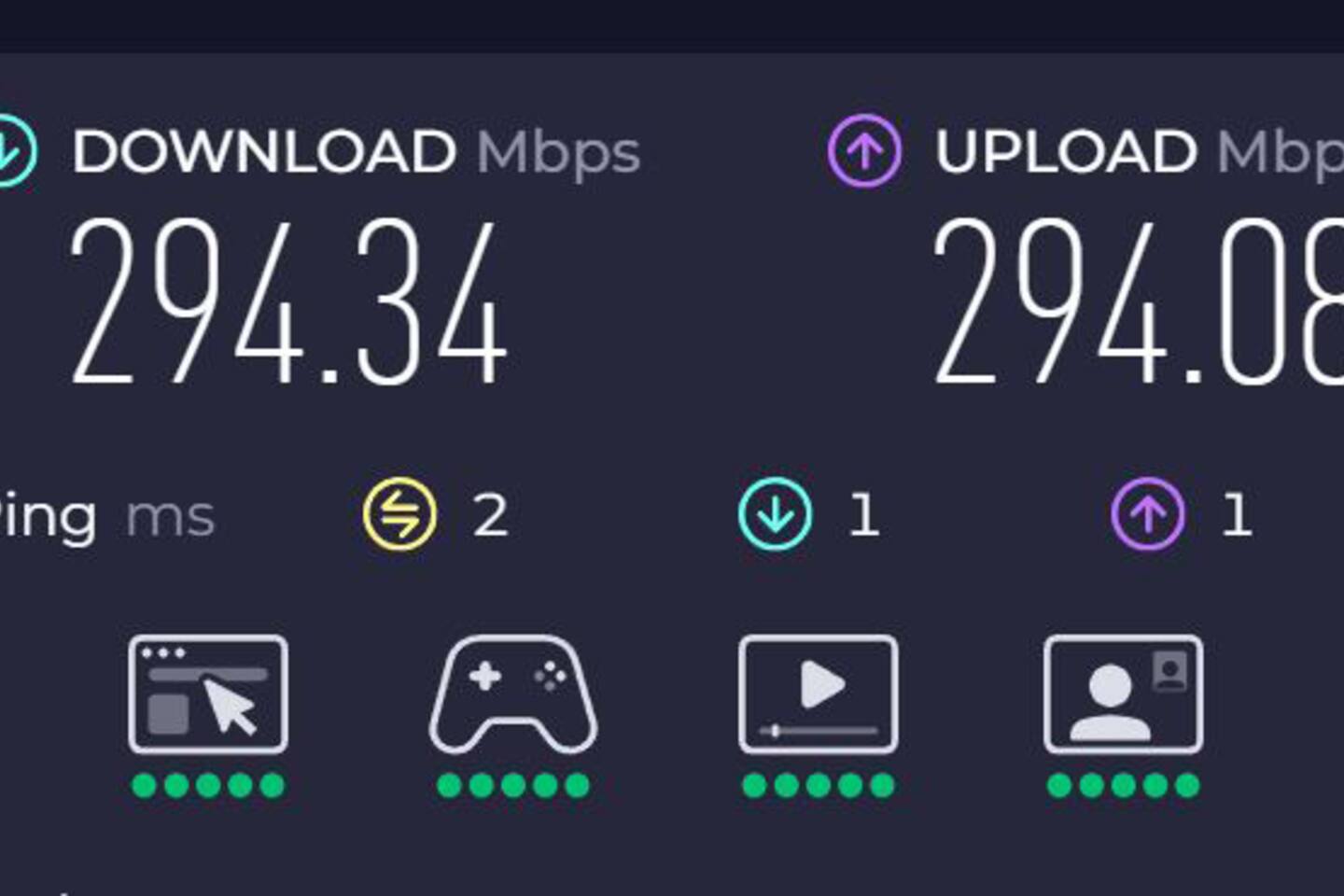Viewport: 1344px width, 896px height.
Task: Click green rating dots under web browsing
Action: [208, 786]
